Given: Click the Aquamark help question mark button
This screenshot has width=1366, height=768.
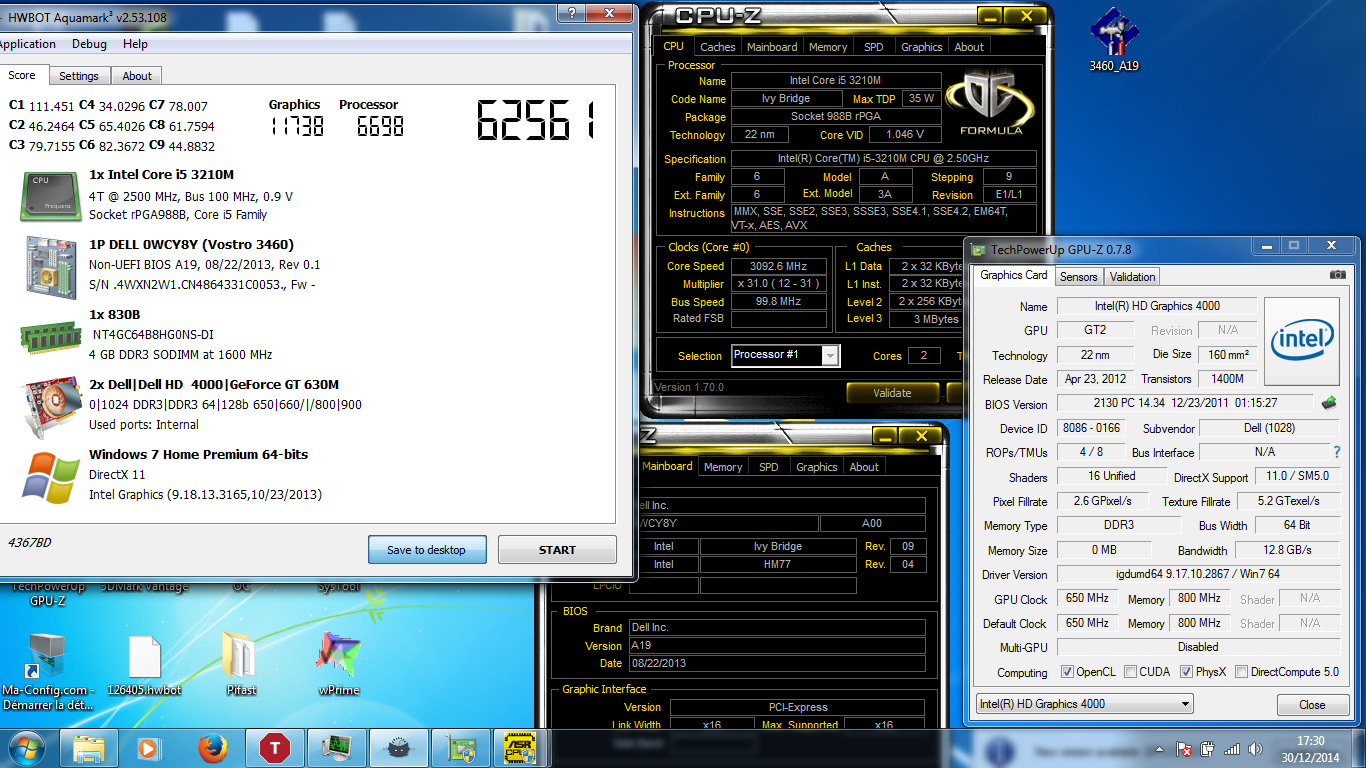Looking at the screenshot, I should point(572,12).
